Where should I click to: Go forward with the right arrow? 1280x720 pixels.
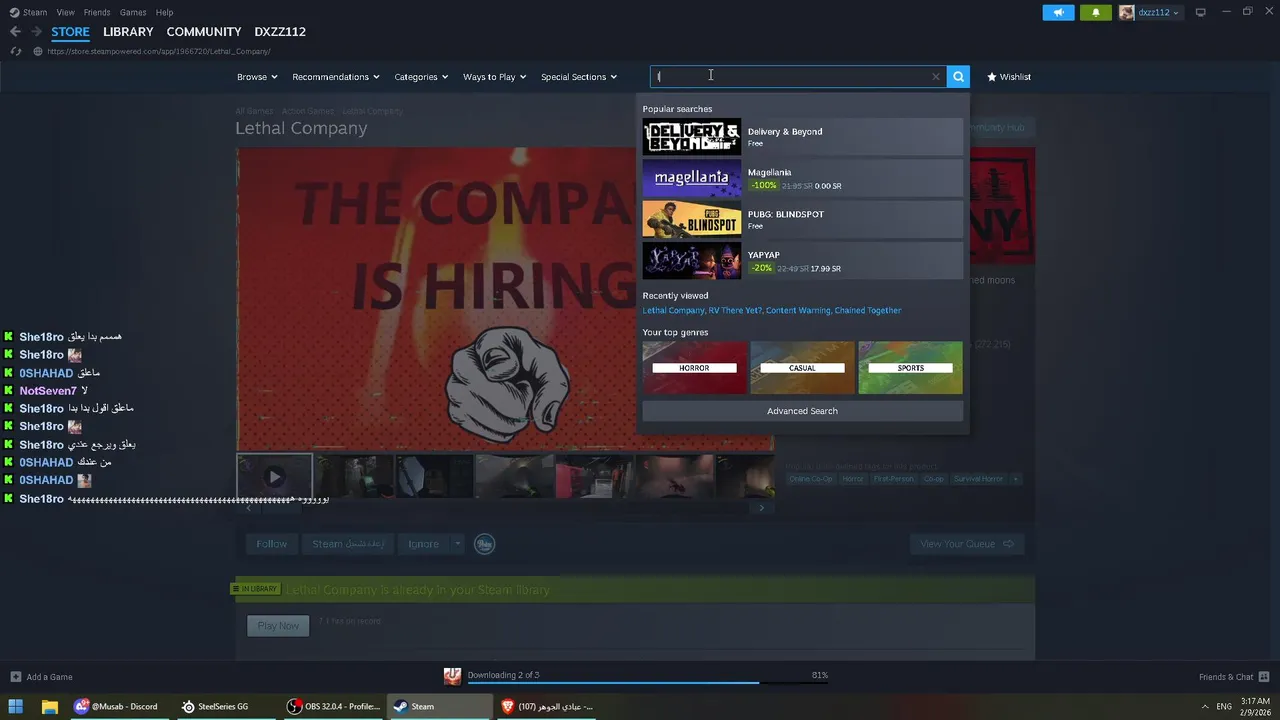pos(37,32)
